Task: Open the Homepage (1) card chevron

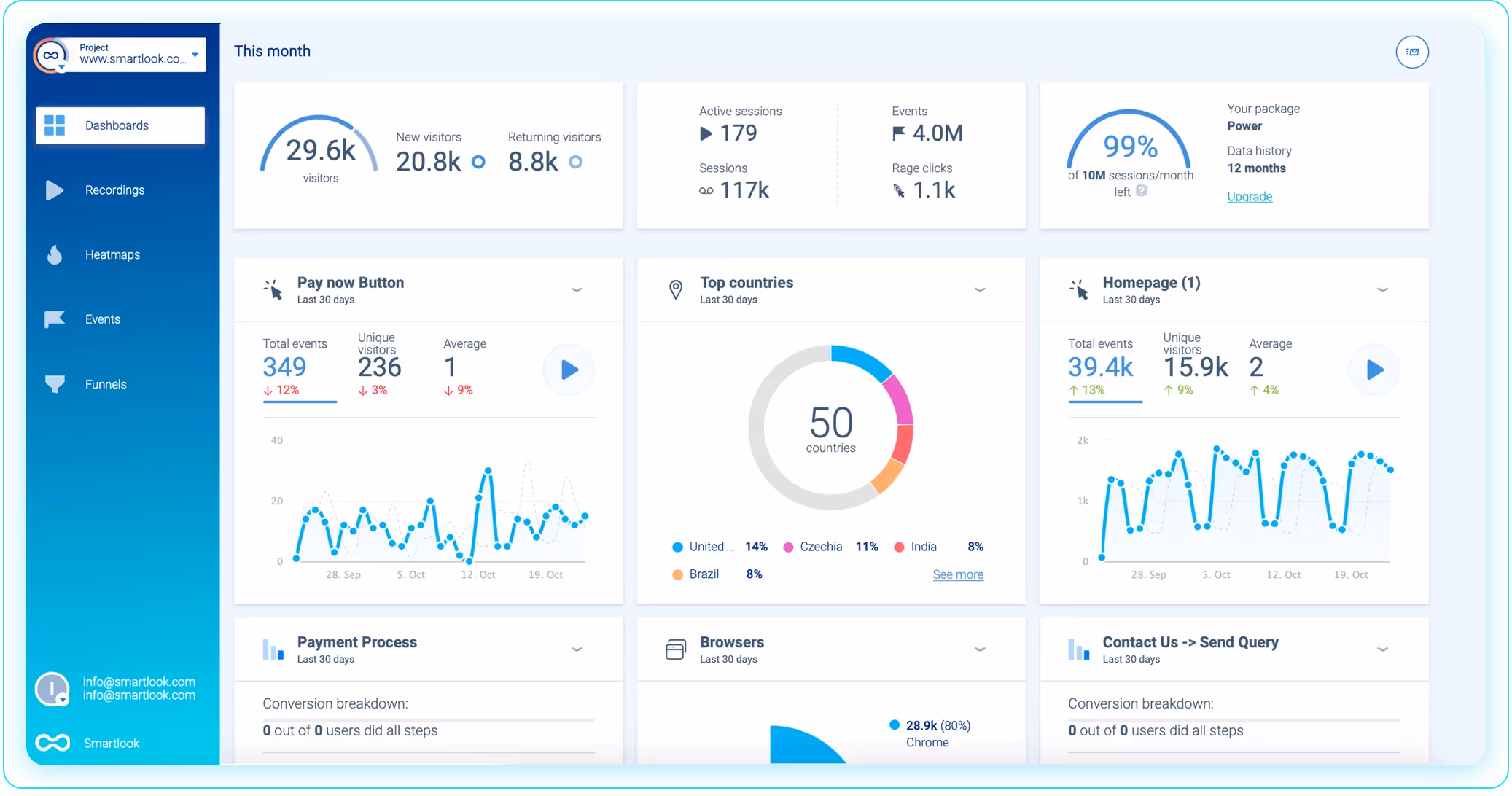Action: [x=1382, y=290]
